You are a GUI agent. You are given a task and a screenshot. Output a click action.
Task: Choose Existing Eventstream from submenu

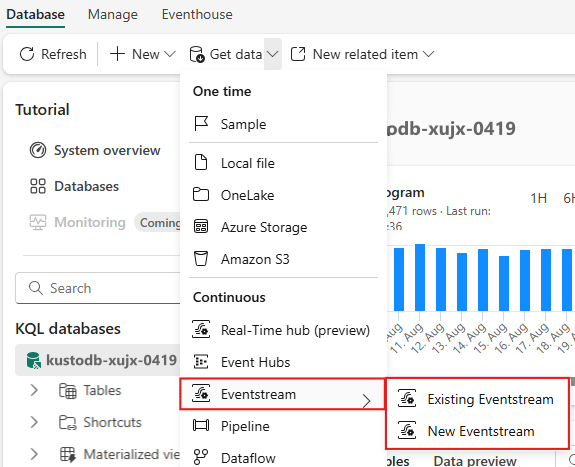coord(477,399)
